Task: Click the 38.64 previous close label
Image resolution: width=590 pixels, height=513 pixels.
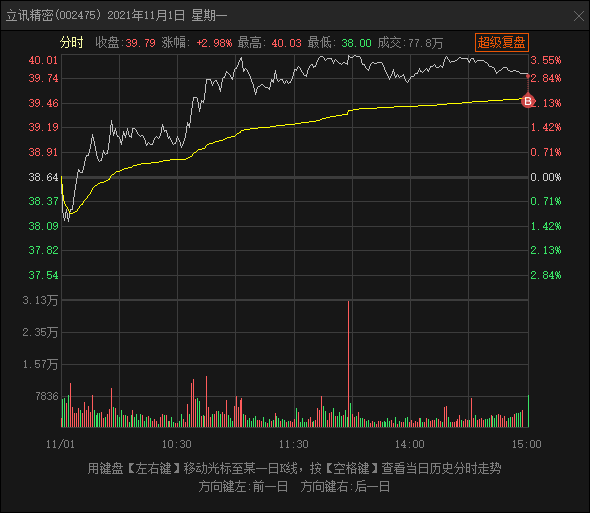Action: [43, 177]
